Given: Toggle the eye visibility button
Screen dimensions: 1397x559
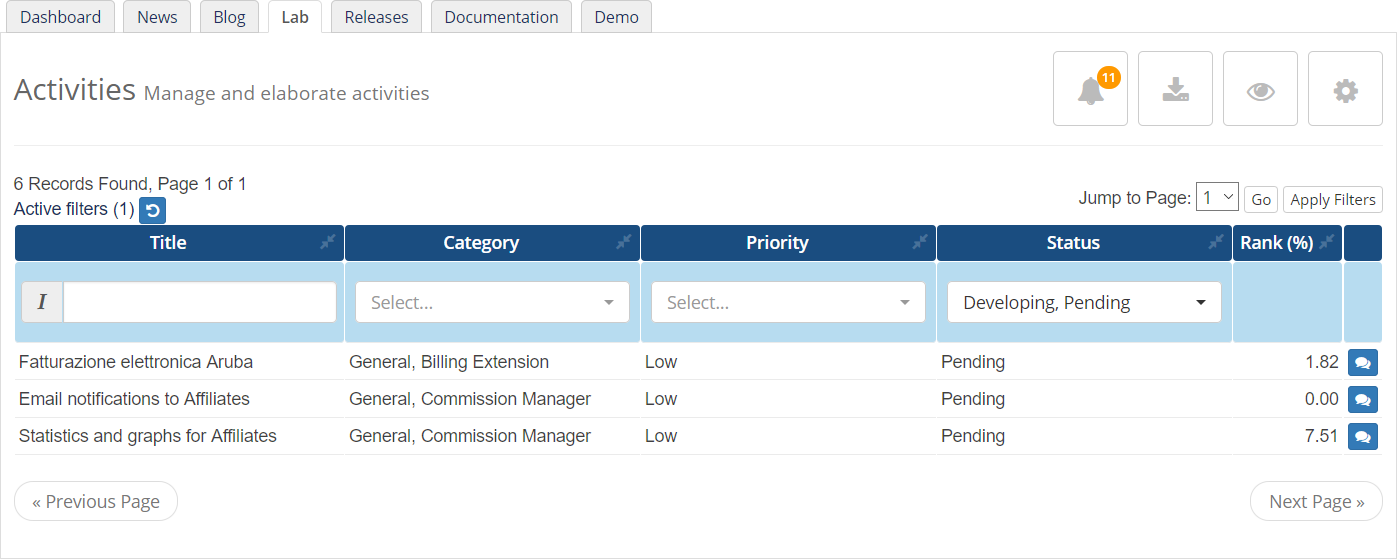Looking at the screenshot, I should click(x=1260, y=89).
